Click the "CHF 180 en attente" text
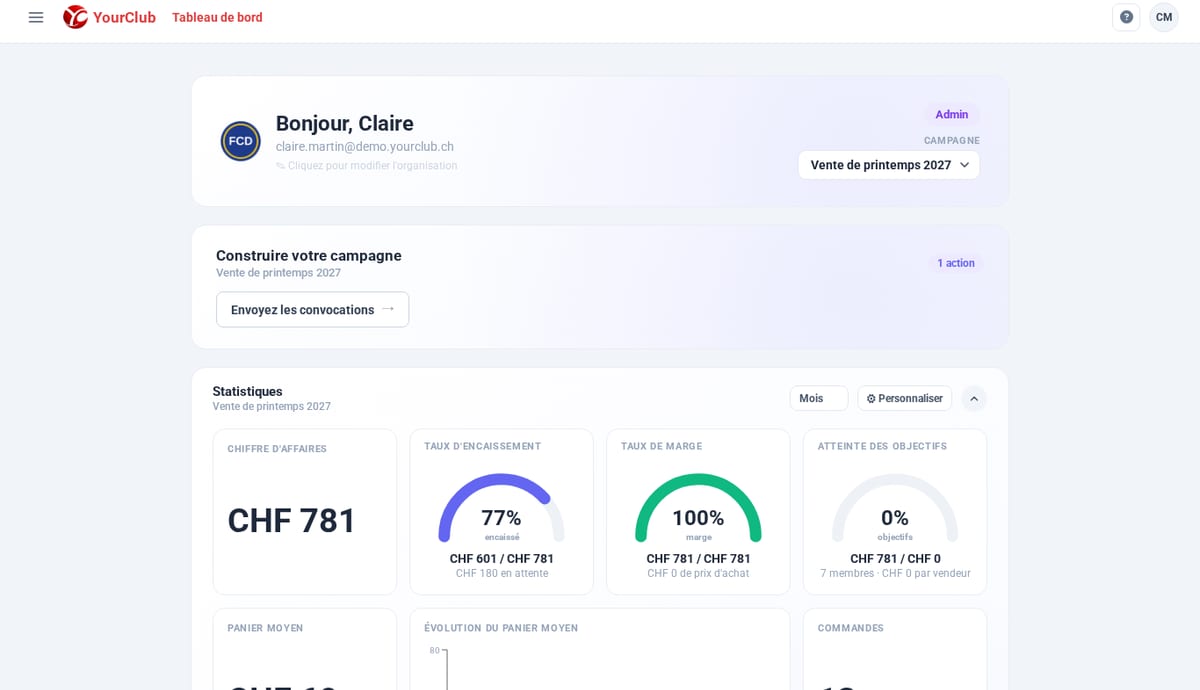 (x=502, y=574)
